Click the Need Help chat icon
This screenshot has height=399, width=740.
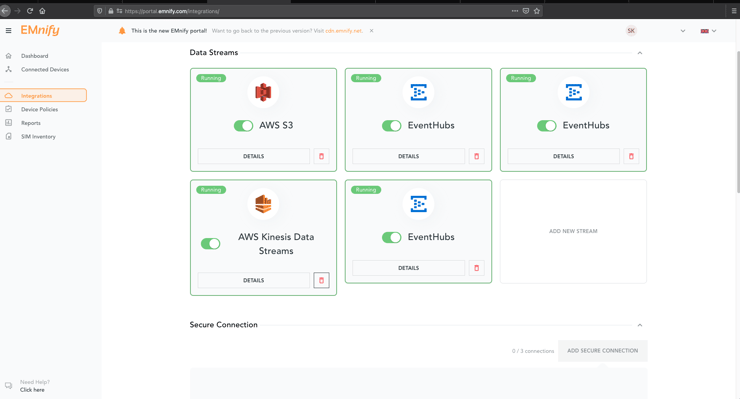point(8,385)
